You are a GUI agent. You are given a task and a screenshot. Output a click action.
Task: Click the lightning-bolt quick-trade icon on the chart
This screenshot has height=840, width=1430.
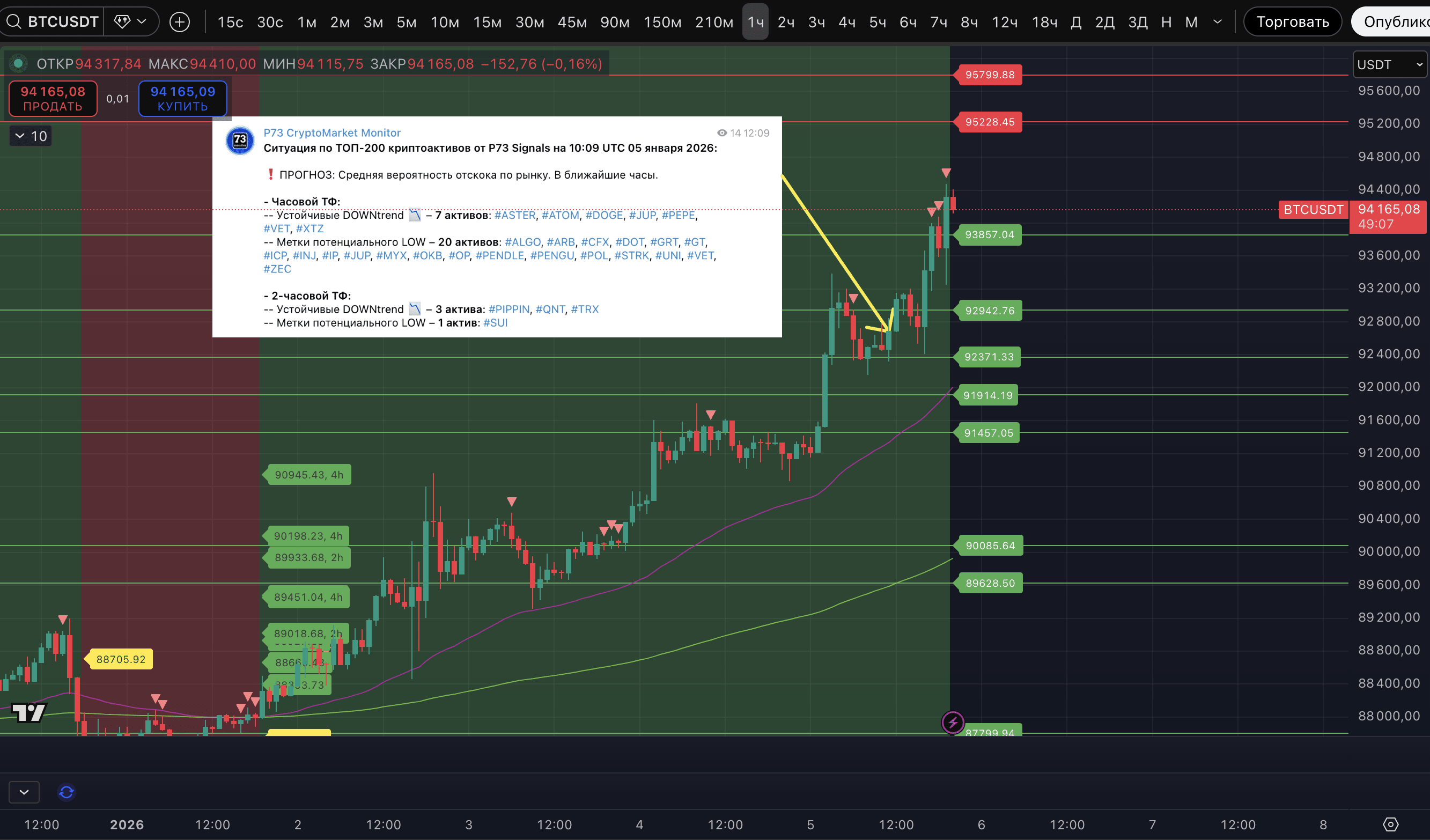tap(953, 723)
